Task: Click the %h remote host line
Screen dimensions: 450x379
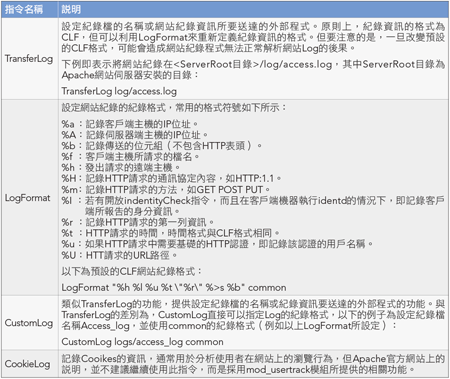Action: (x=121, y=167)
